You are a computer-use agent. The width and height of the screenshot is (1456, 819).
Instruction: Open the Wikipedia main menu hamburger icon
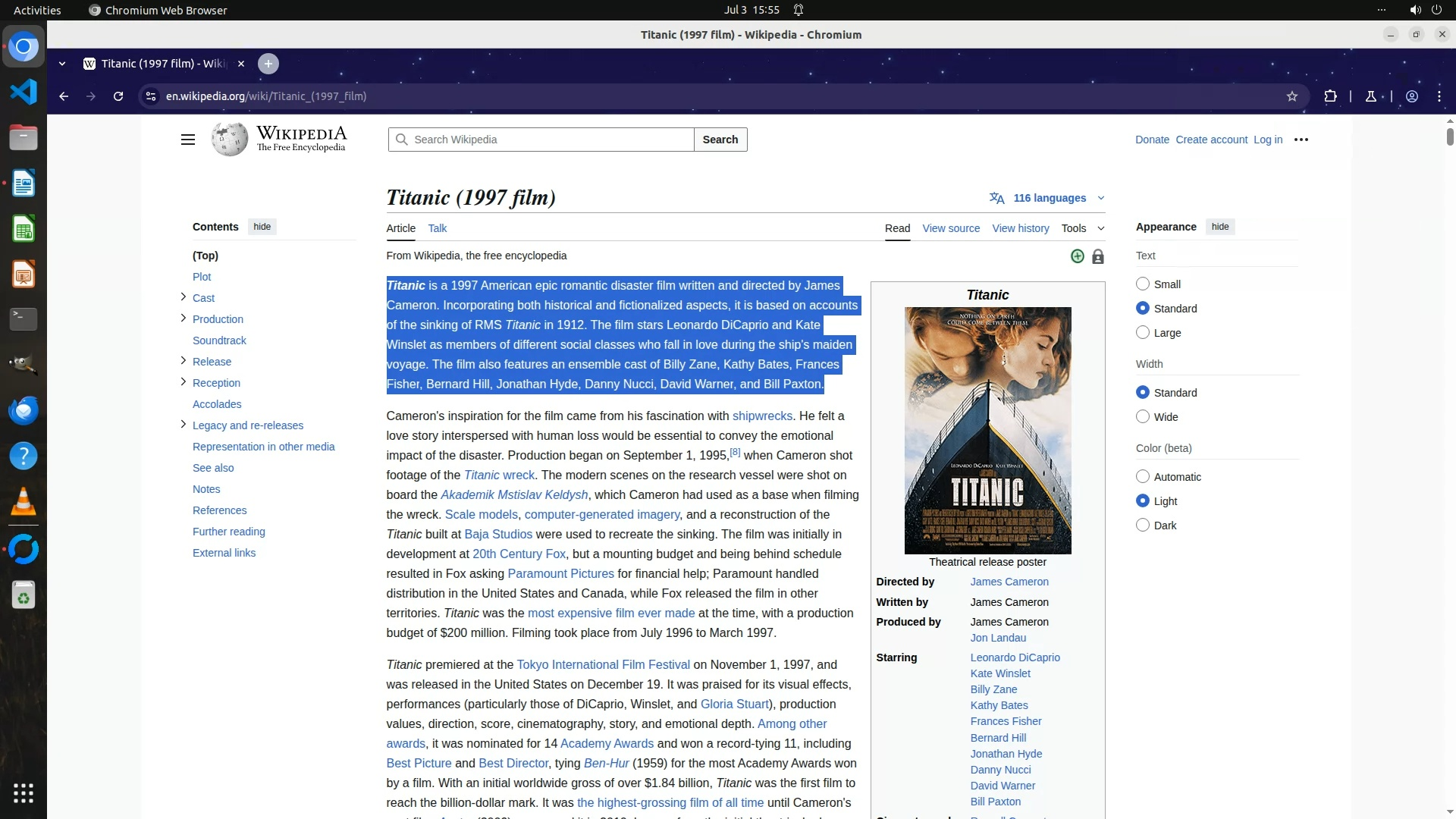(x=188, y=140)
